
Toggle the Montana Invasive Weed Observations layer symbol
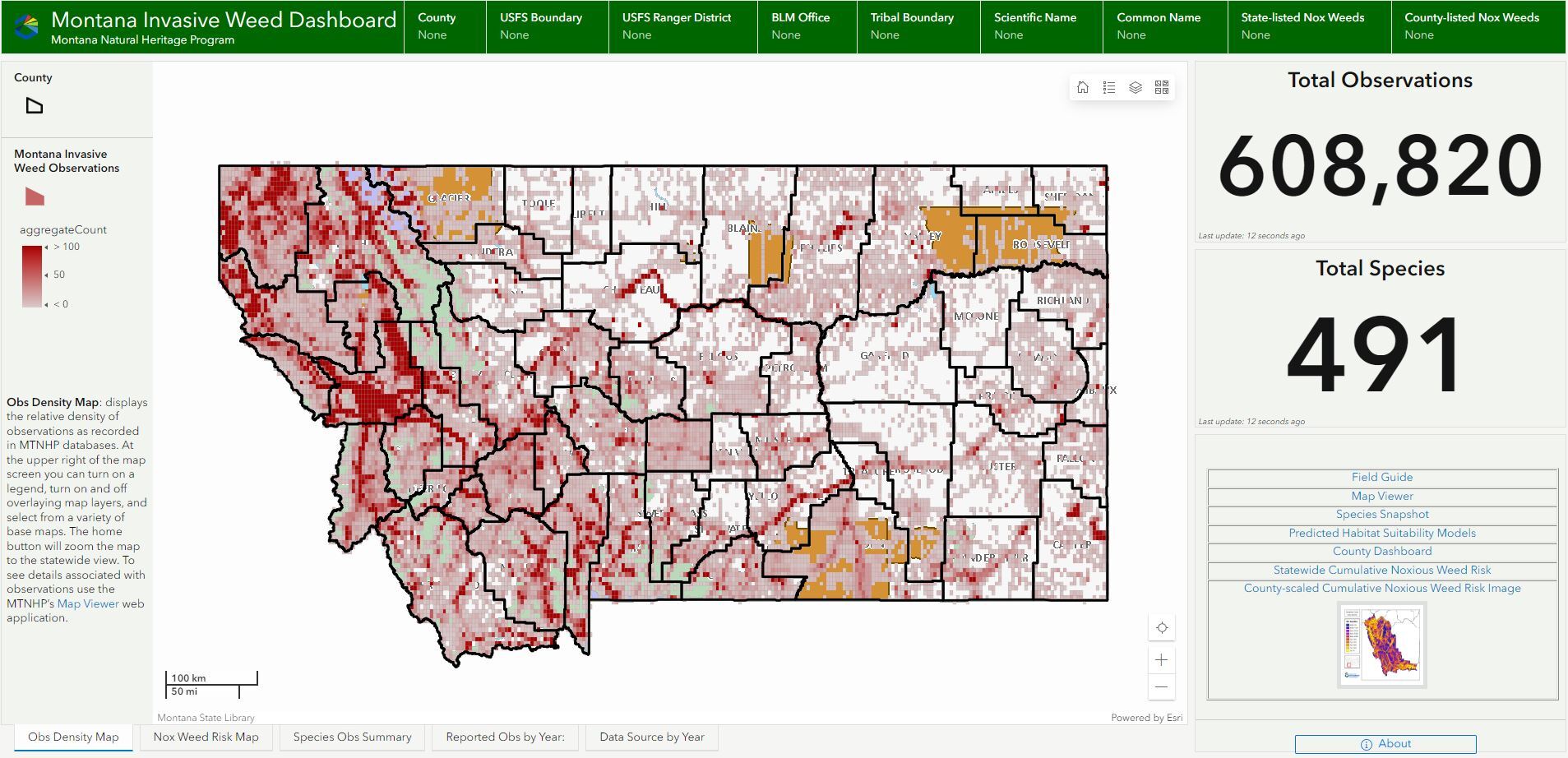(34, 196)
